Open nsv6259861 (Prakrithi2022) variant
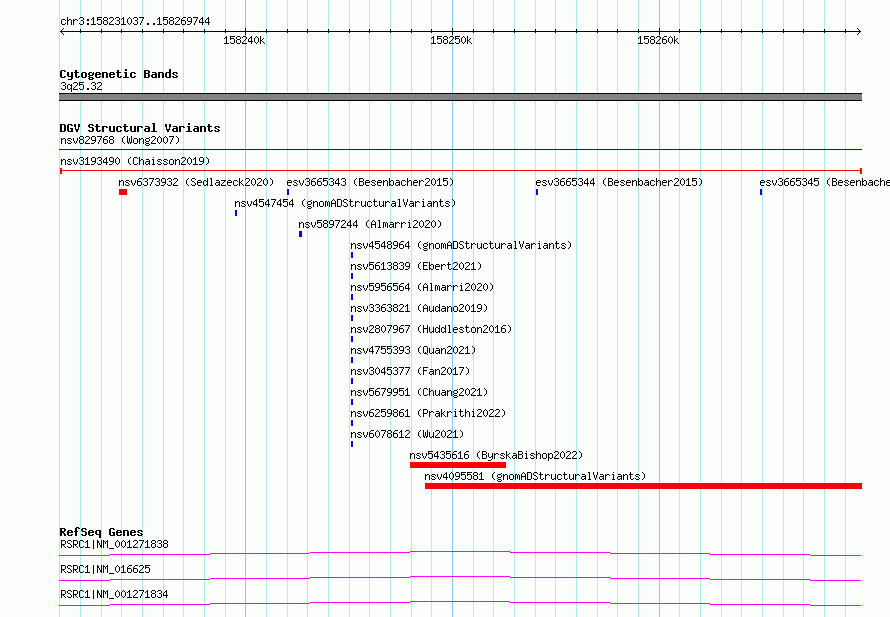The height and width of the screenshot is (617, 890). pos(428,413)
